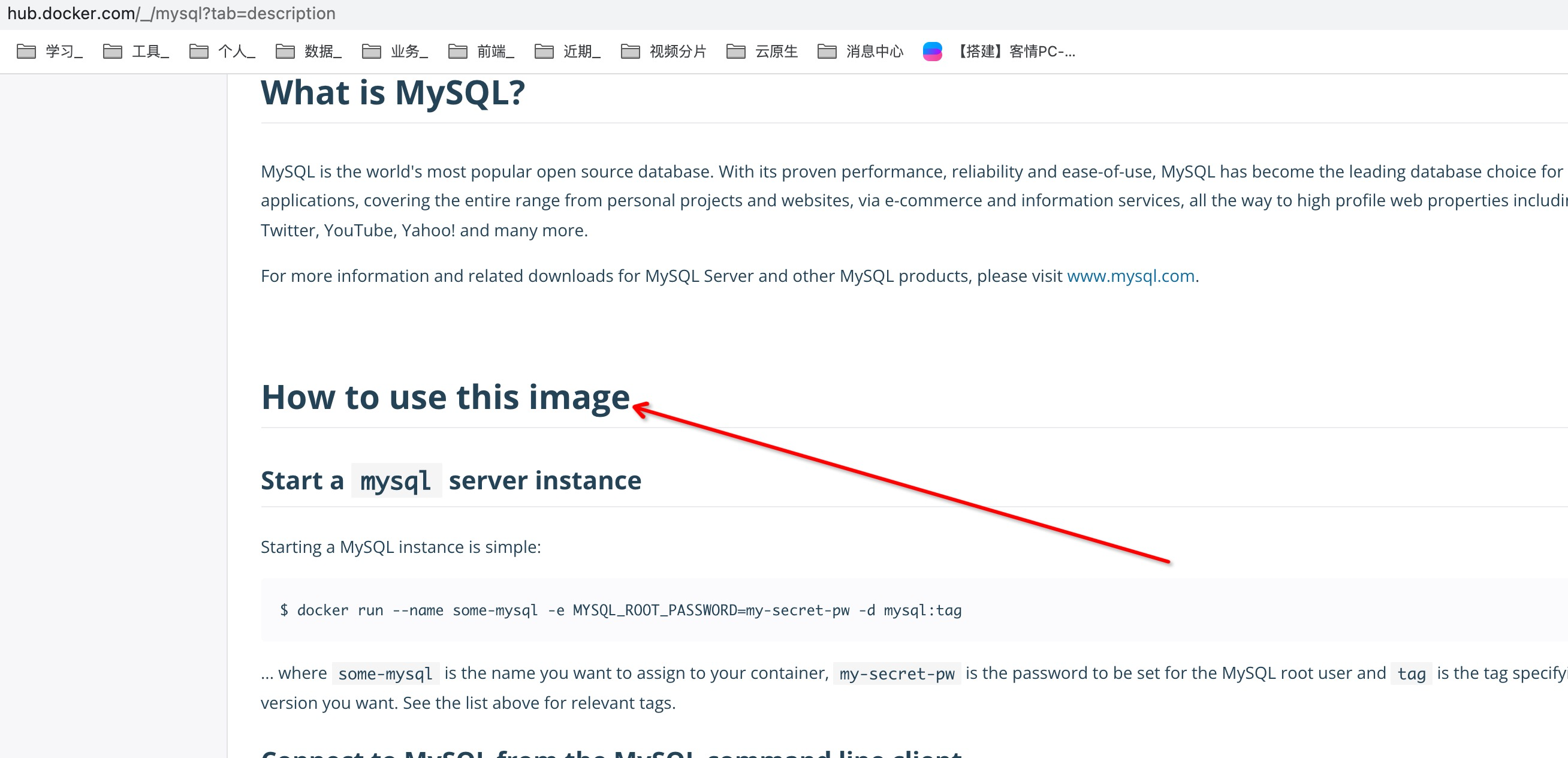The width and height of the screenshot is (1568, 758).
Task: Click the 'How to use this image' heading
Action: coord(445,398)
